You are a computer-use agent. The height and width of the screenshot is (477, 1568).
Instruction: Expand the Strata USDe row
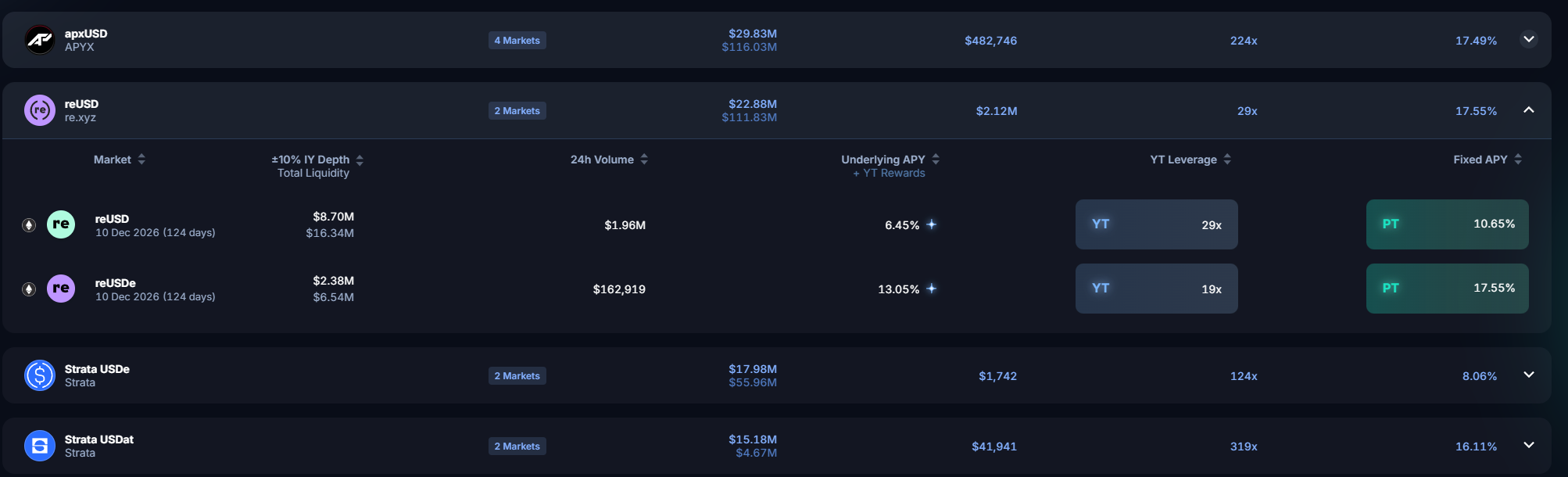[x=1529, y=375]
